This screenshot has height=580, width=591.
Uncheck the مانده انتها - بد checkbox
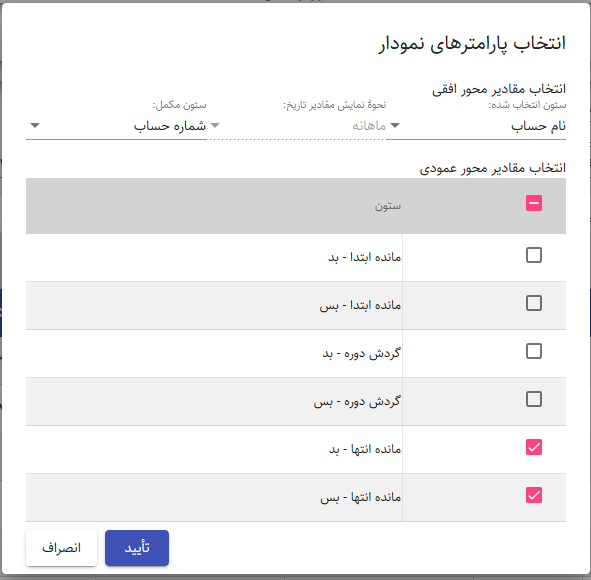[534, 447]
